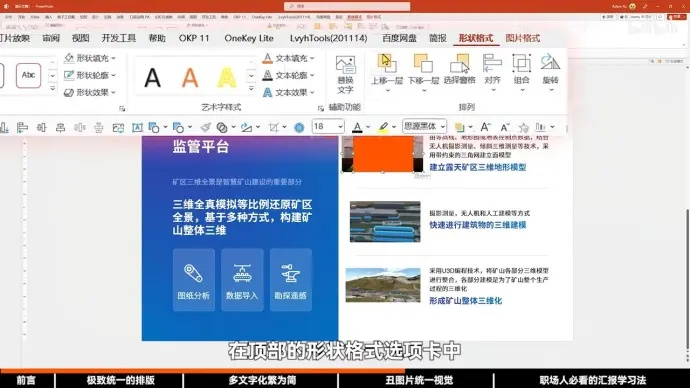Expand the 艺术字样式 dialog launcher
The height and width of the screenshot is (388, 690).
321,108
